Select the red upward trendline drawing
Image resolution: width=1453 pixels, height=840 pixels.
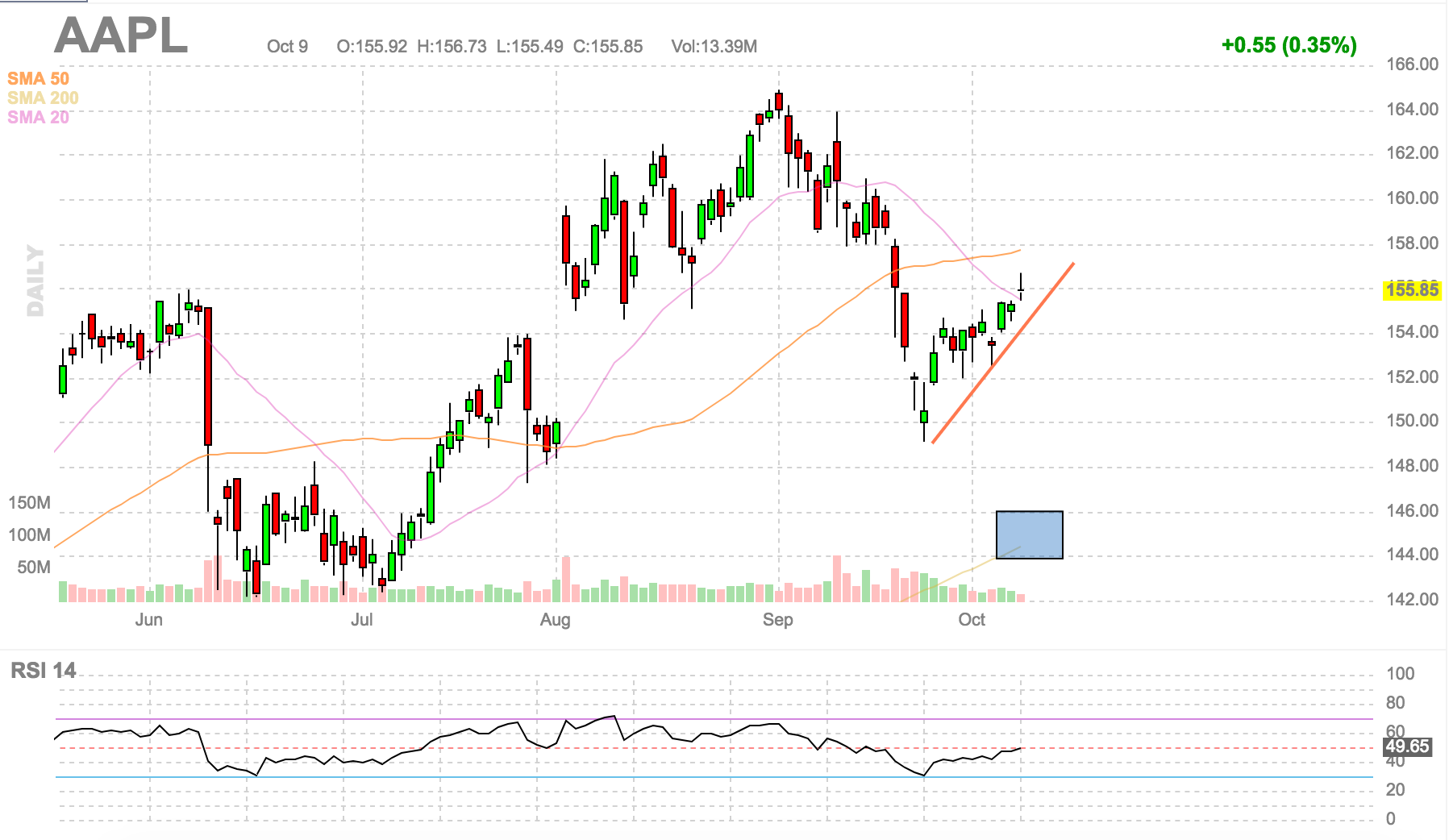(x=1002, y=353)
